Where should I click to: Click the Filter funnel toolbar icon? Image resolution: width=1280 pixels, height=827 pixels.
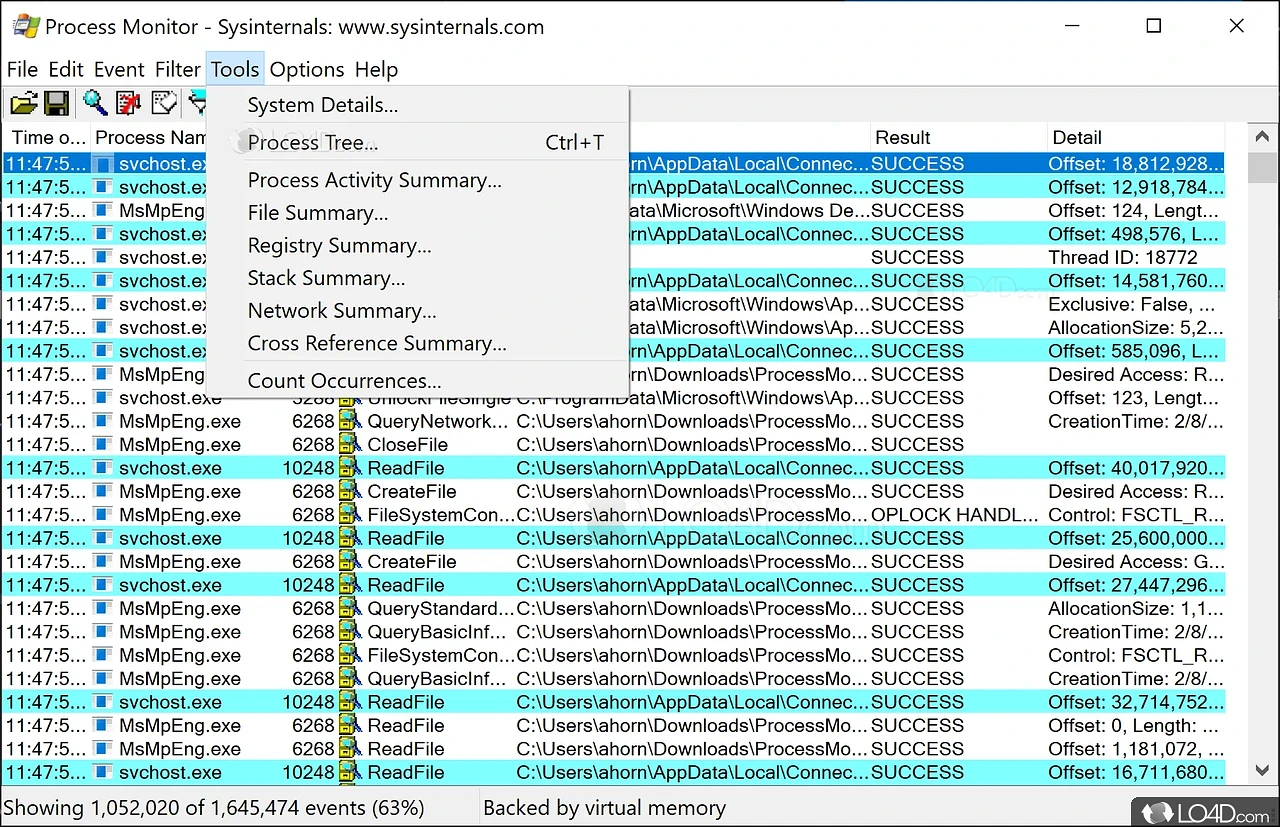point(197,103)
